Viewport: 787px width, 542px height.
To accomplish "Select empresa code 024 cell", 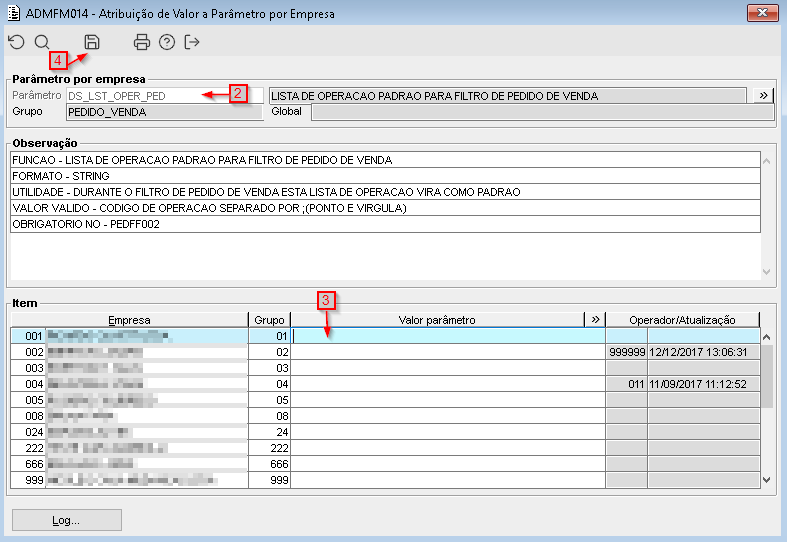I will (x=29, y=432).
